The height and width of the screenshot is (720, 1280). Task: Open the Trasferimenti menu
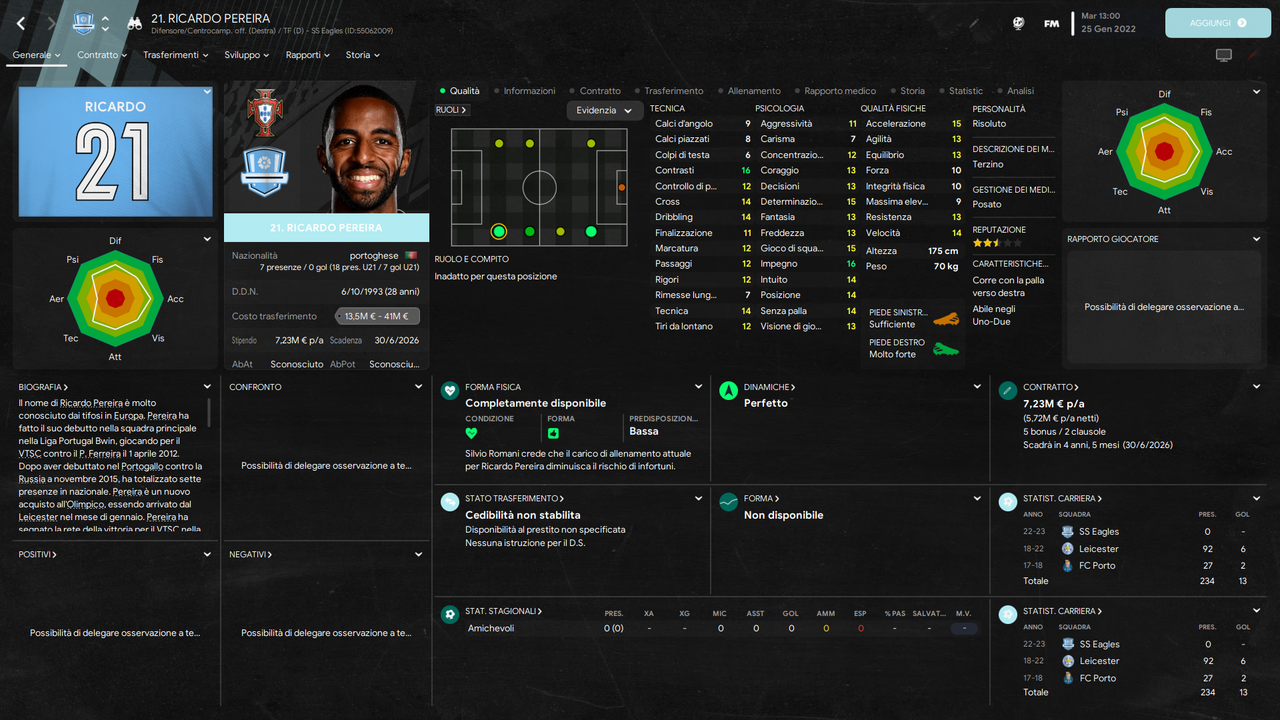pyautogui.click(x=176, y=55)
